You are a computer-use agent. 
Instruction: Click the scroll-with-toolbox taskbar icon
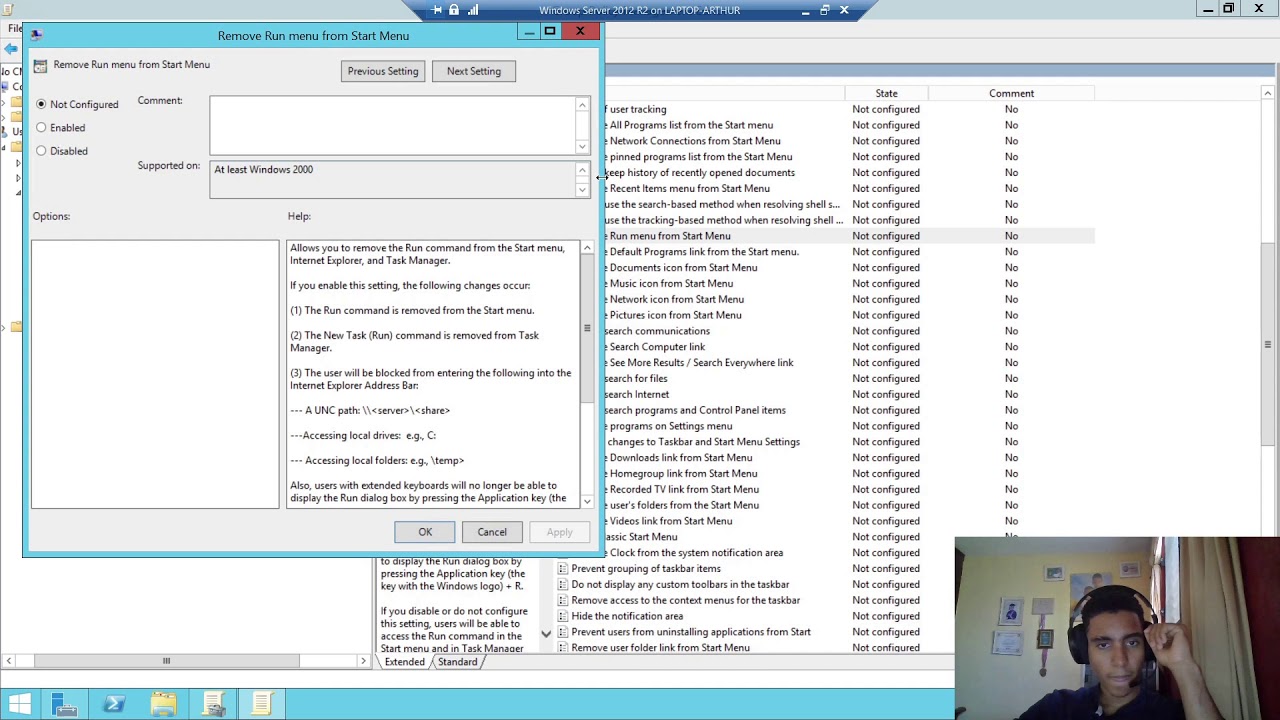[213, 705]
